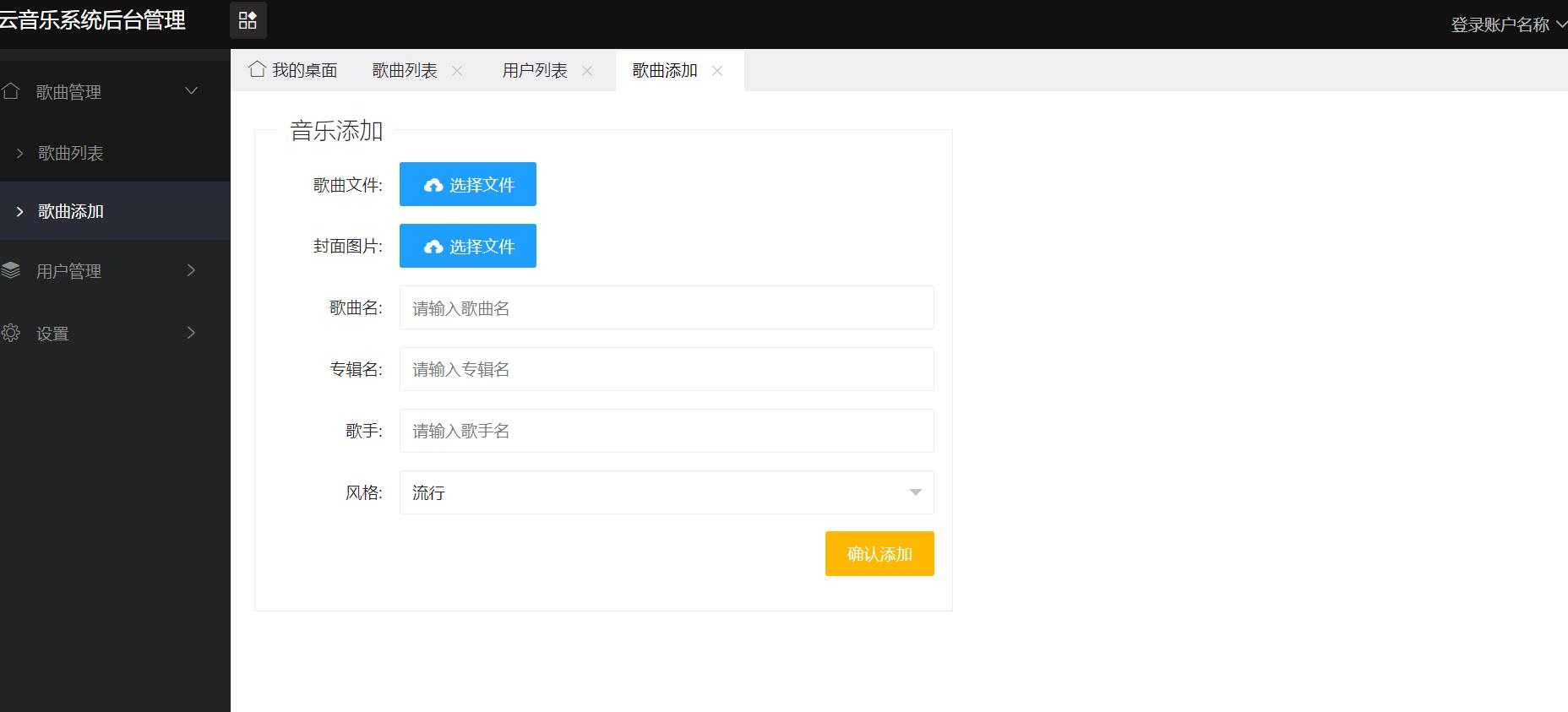1568x712 pixels.
Task: Close the 歌曲添加 tab
Action: coord(717,71)
